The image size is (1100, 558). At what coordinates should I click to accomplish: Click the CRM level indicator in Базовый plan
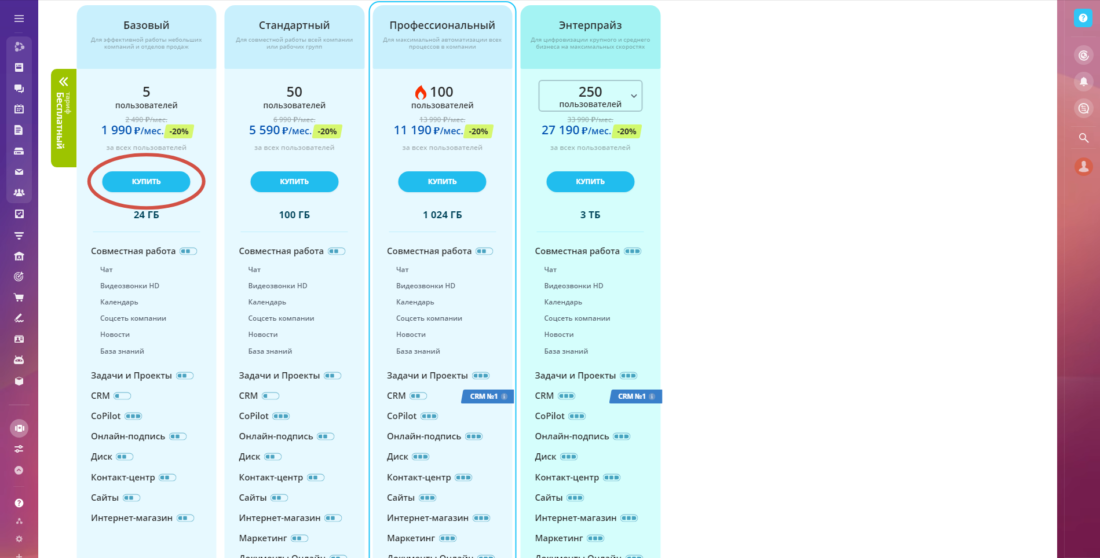tap(123, 396)
